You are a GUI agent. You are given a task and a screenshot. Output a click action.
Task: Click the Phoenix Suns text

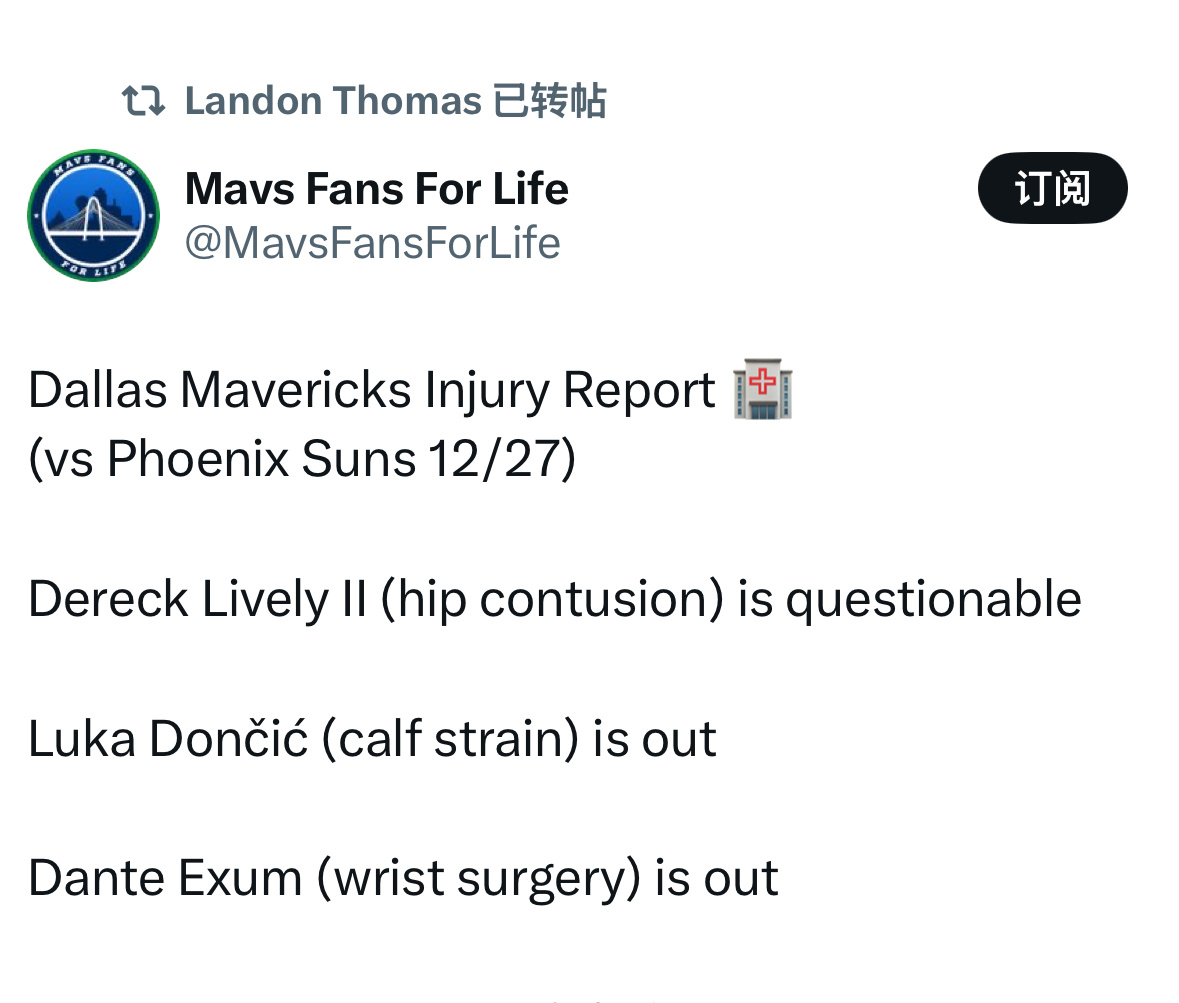(x=262, y=459)
